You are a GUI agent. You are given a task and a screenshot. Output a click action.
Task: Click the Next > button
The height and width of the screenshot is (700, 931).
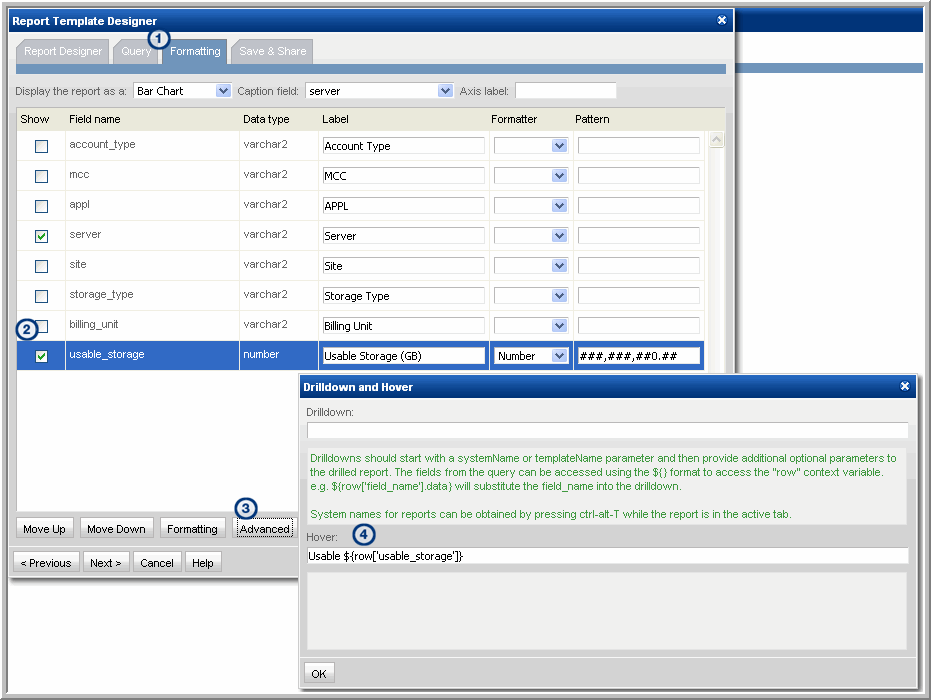(105, 563)
